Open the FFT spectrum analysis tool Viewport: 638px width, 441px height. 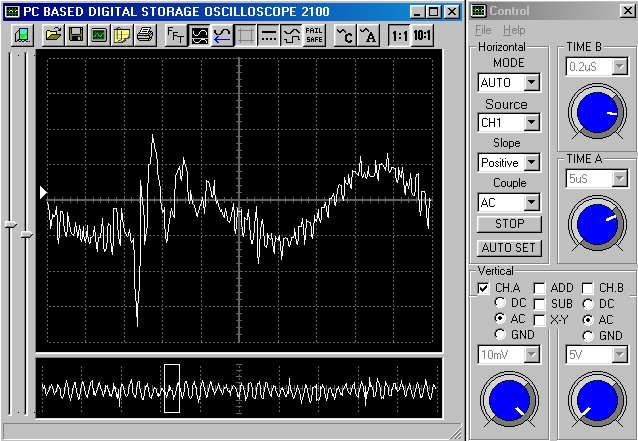pyautogui.click(x=175, y=35)
